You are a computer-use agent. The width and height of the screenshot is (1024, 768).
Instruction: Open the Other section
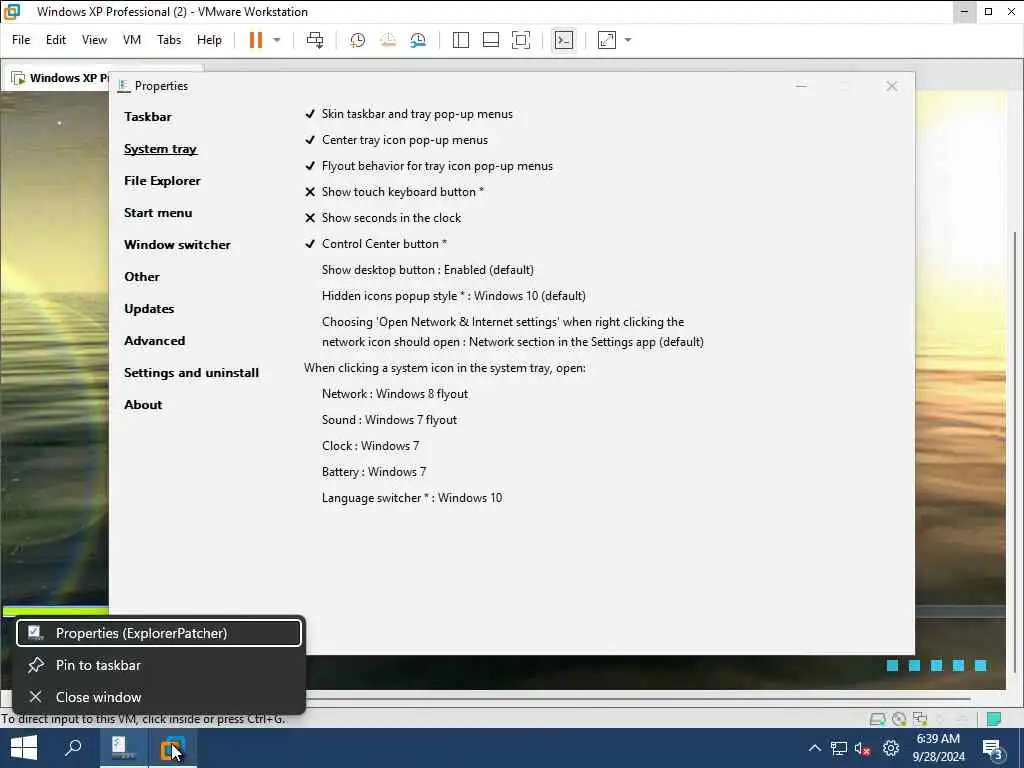(x=142, y=277)
